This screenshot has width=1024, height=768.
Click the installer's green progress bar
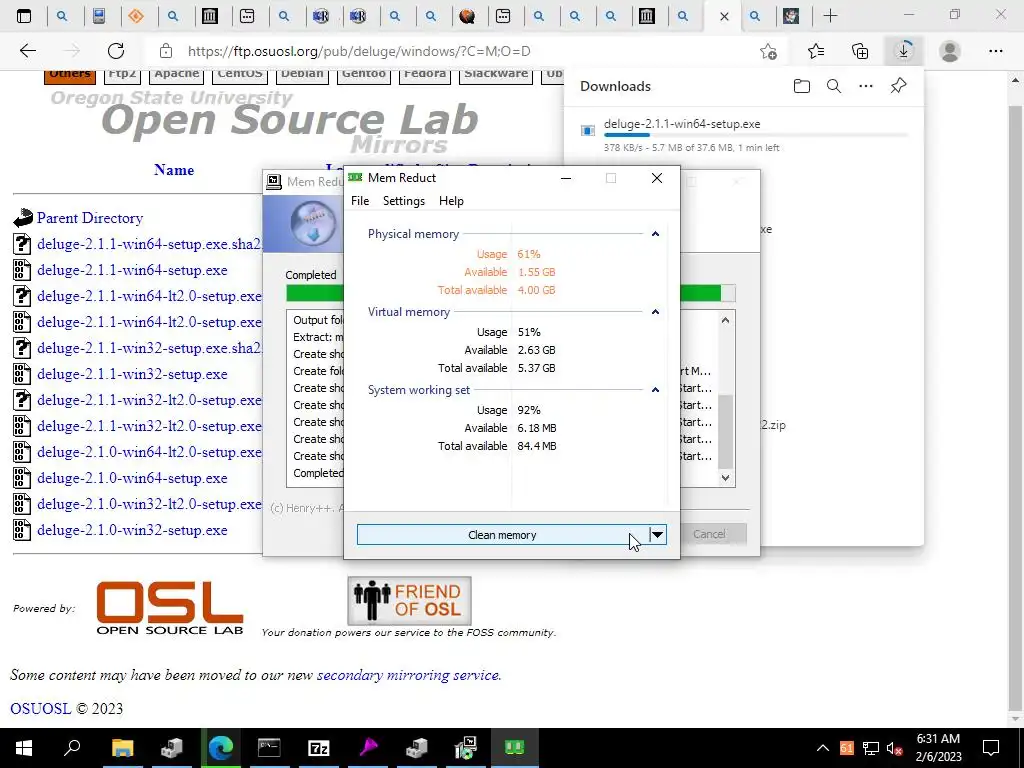tap(700, 293)
